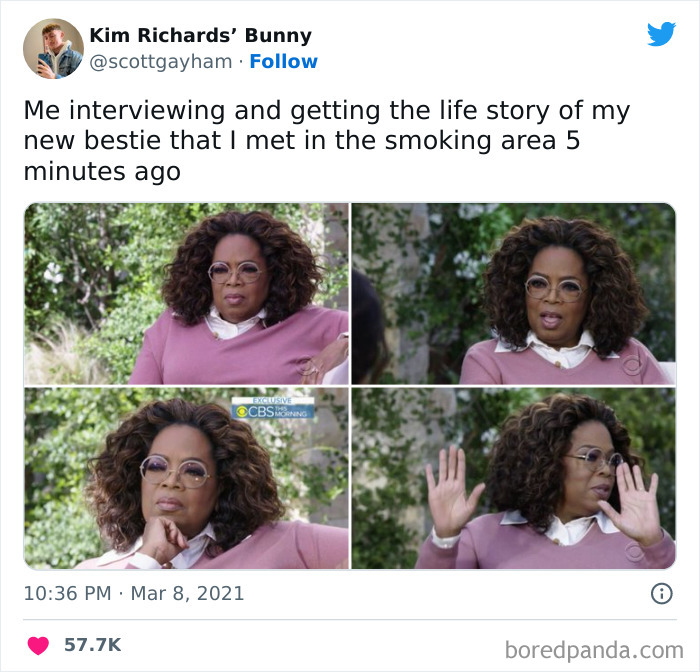Open bottom-left photo with chin on fist
Screen dimensions: 700x672
coord(186,478)
